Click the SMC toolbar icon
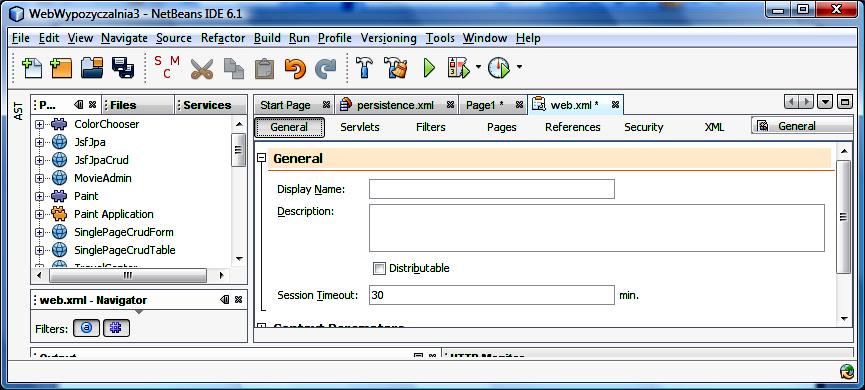865x390 pixels. (x=167, y=67)
